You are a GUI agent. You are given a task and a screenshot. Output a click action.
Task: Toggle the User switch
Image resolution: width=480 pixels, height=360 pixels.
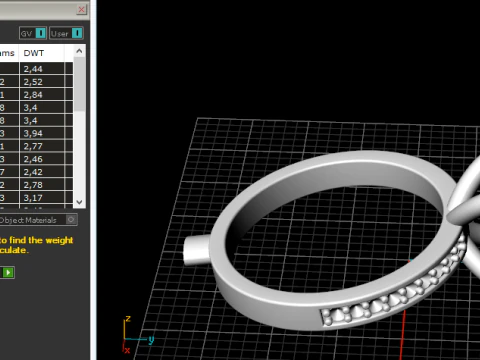[66, 33]
